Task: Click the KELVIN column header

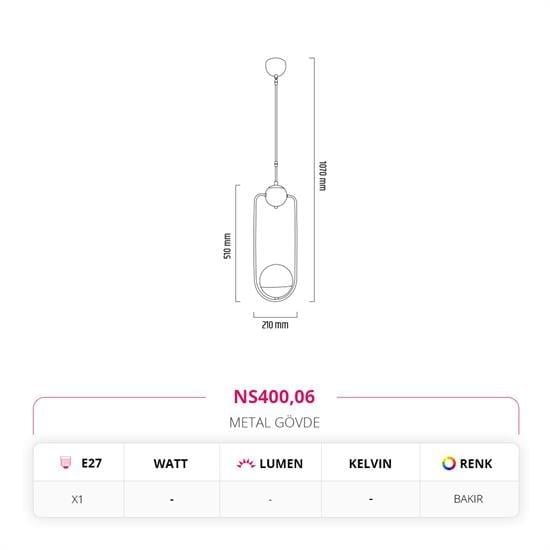Action: click(x=370, y=464)
